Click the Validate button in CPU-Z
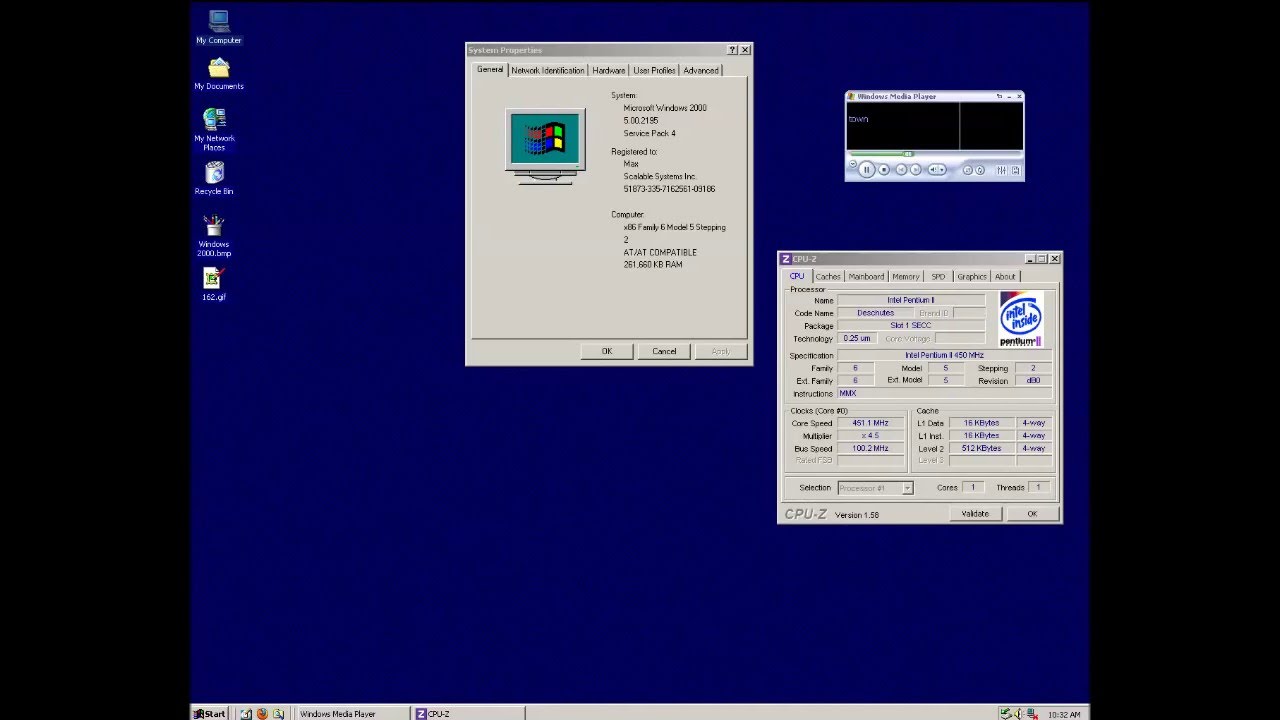This screenshot has height=720, width=1280. (975, 514)
